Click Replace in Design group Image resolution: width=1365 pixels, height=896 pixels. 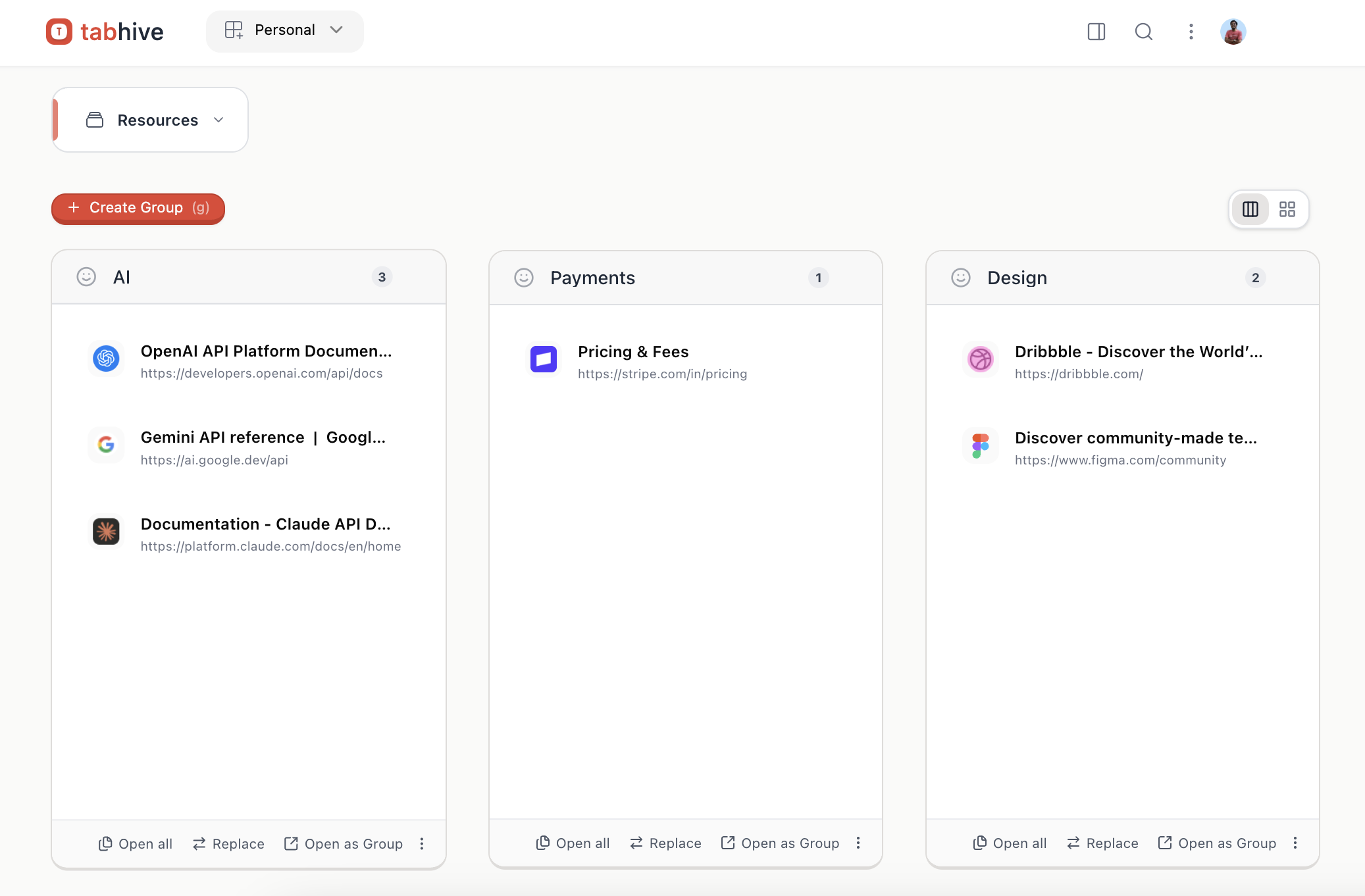tap(1102, 843)
